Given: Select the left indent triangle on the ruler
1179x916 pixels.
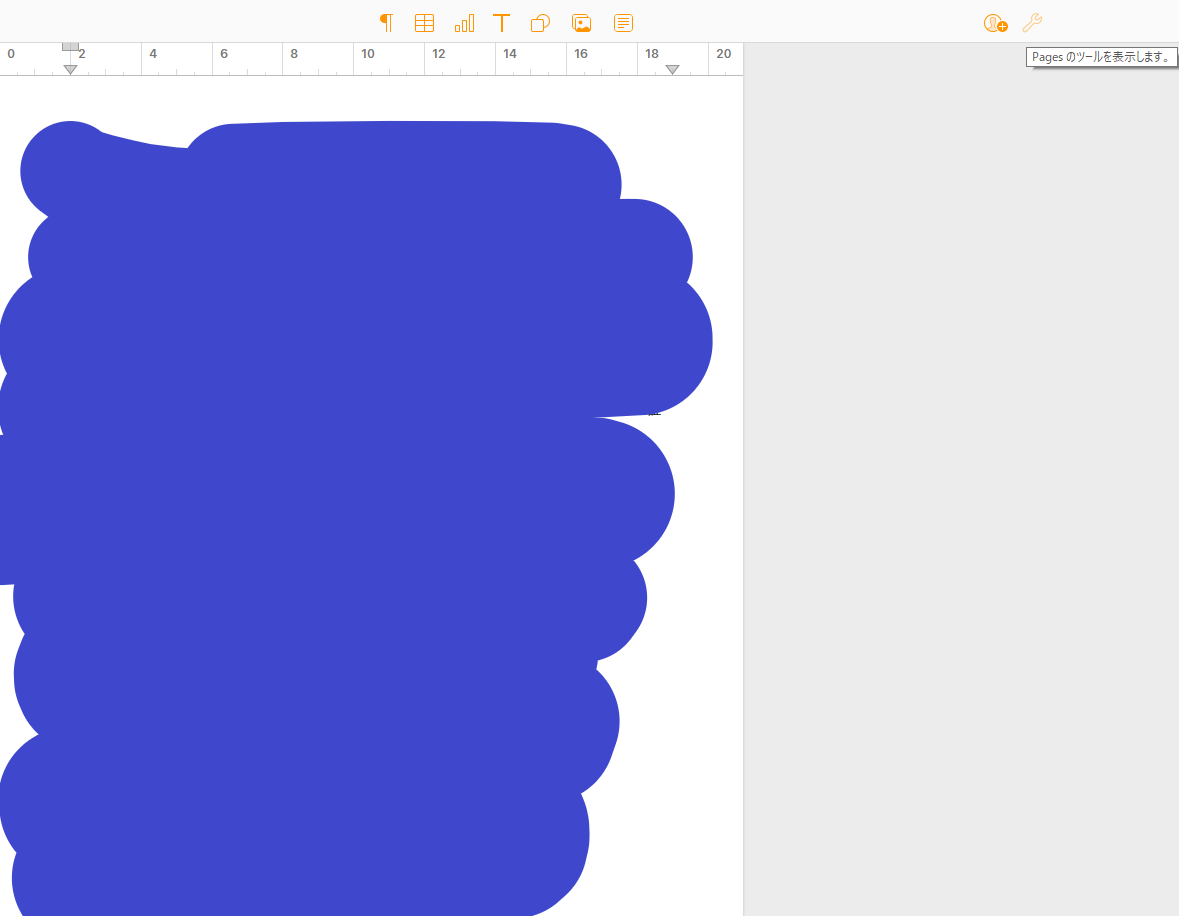Looking at the screenshot, I should tap(70, 69).
